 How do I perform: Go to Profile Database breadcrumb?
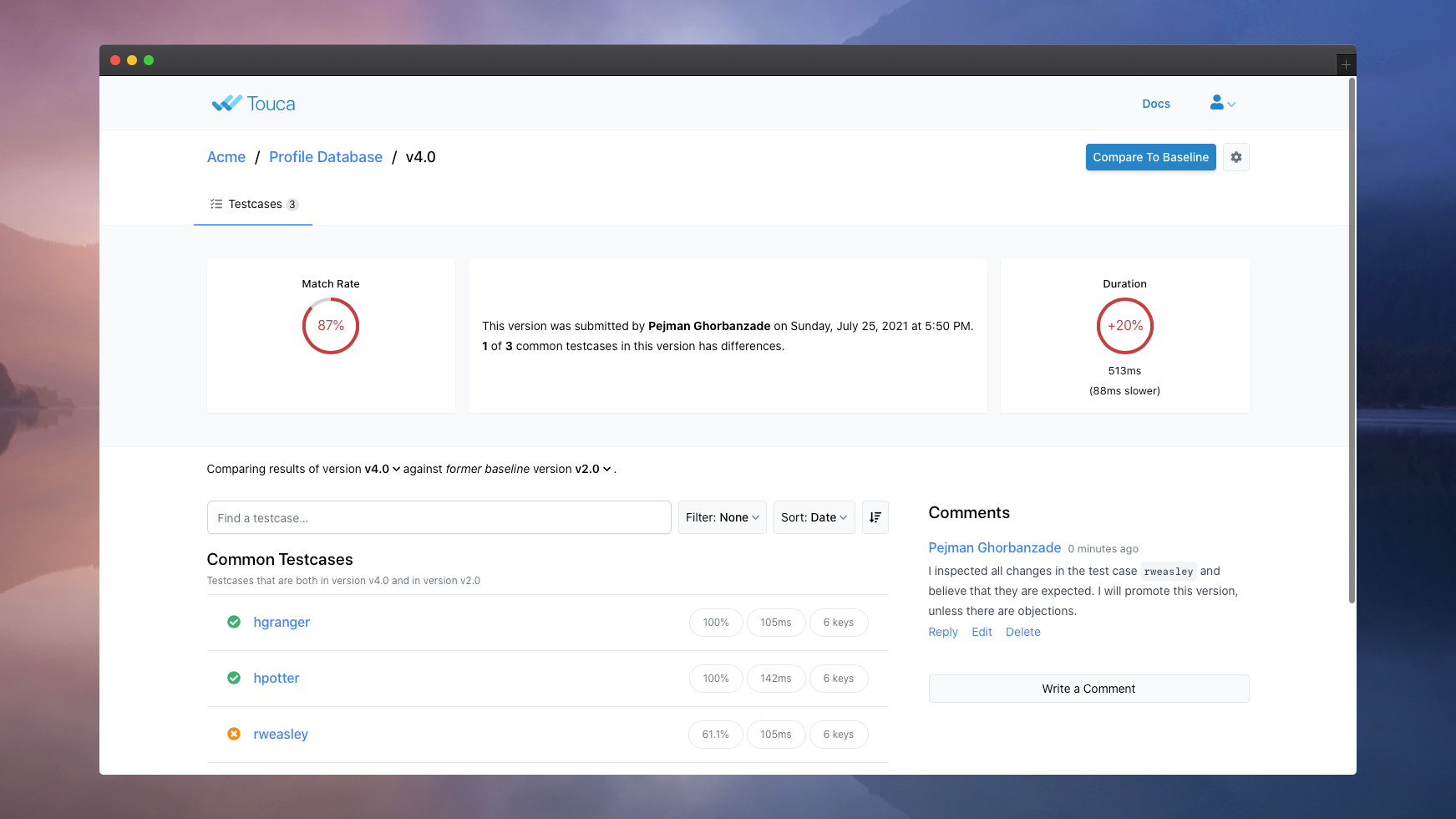point(326,157)
